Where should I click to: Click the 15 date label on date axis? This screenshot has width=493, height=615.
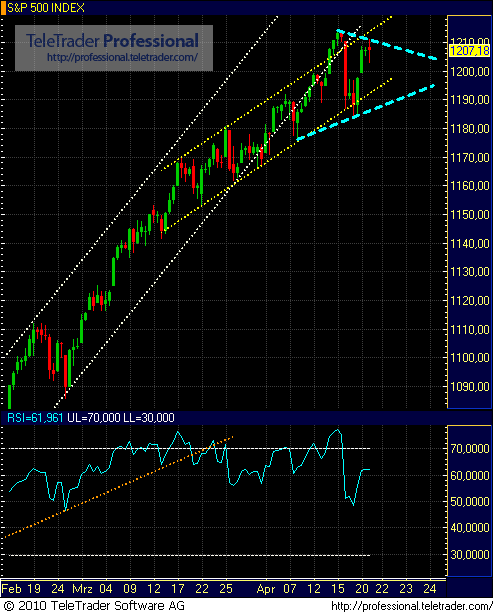338,589
